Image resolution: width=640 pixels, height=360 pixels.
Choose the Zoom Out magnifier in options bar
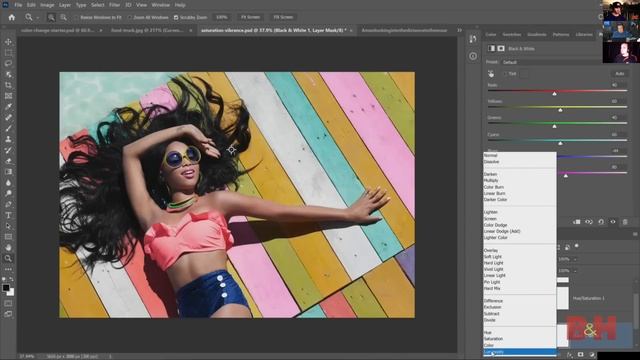(x=64, y=17)
